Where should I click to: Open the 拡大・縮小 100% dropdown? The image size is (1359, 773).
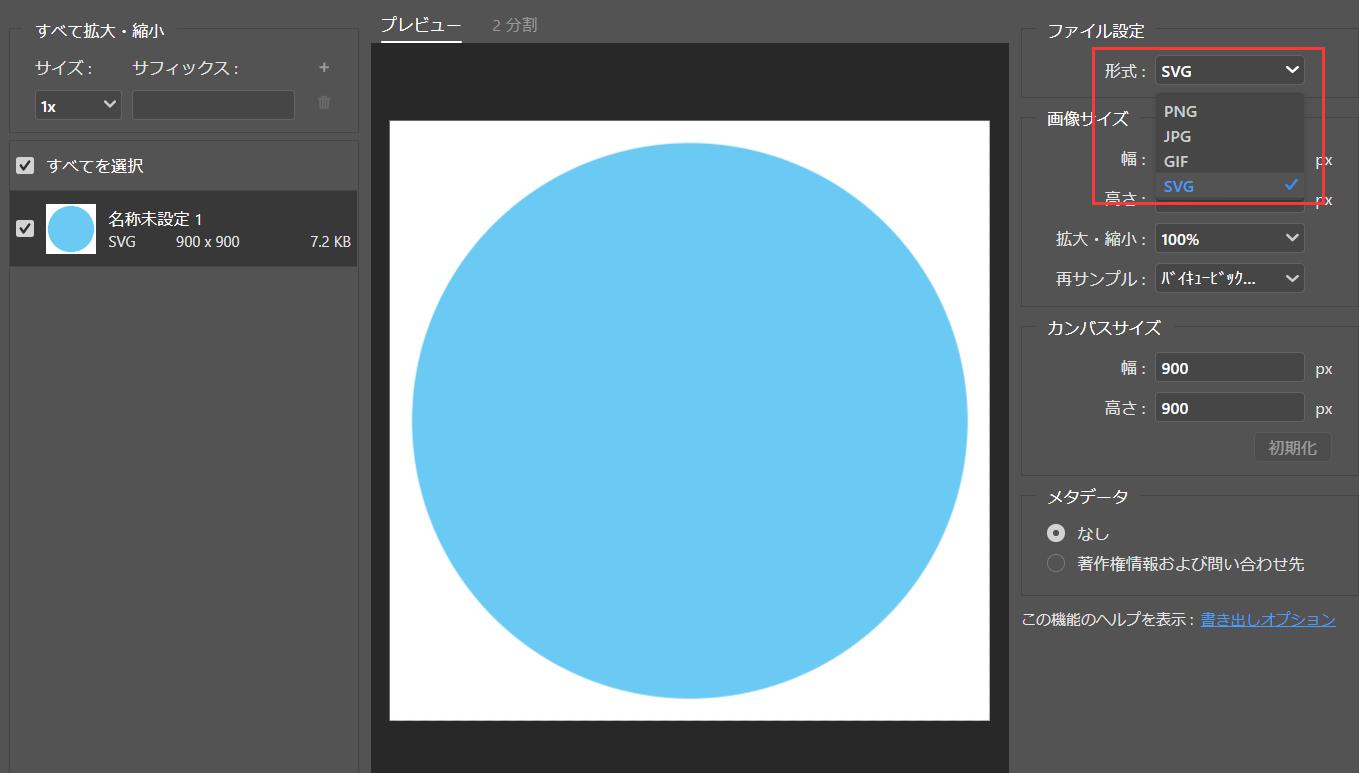(x=1229, y=239)
